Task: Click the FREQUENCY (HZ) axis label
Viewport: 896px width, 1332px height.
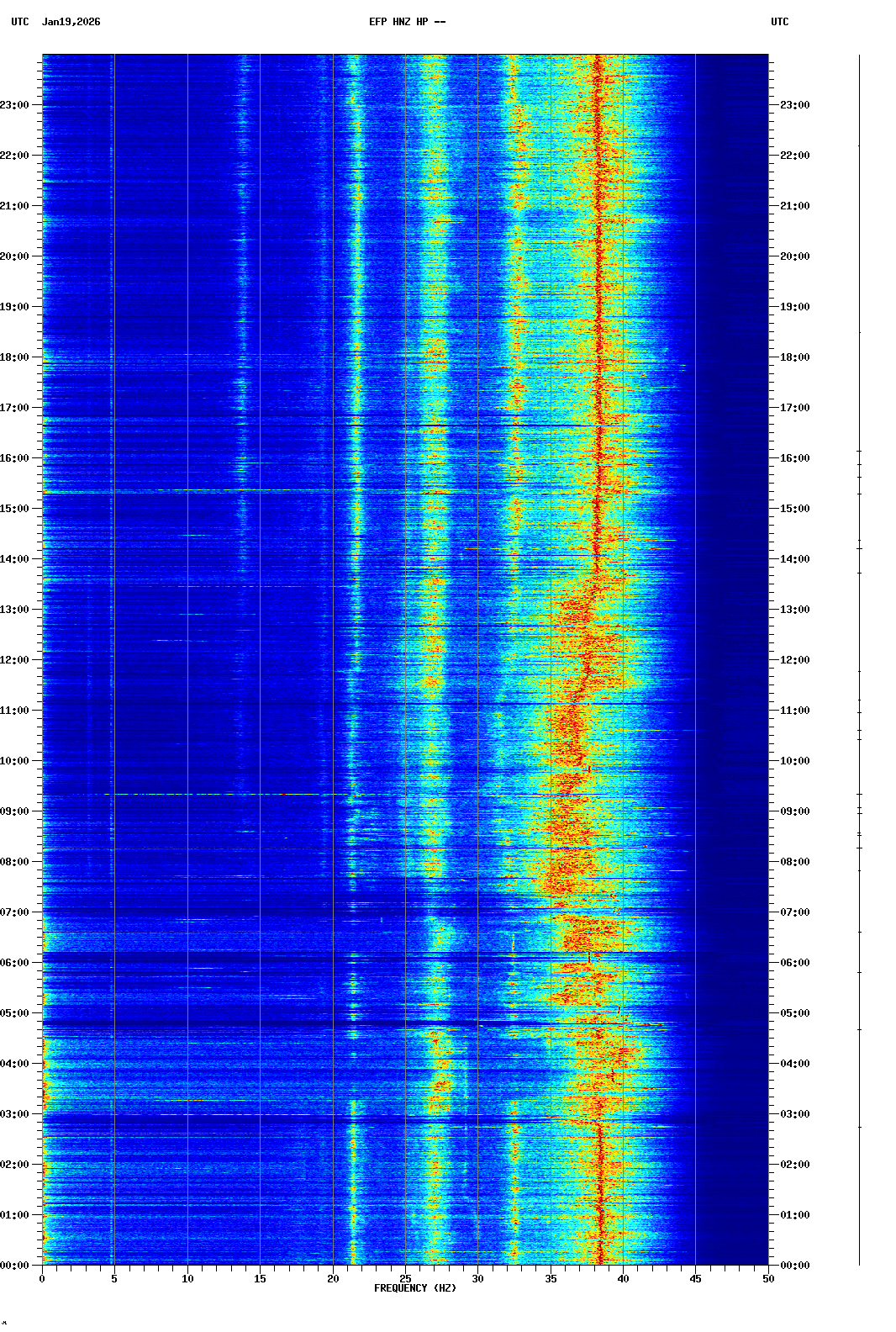Action: tap(415, 1288)
